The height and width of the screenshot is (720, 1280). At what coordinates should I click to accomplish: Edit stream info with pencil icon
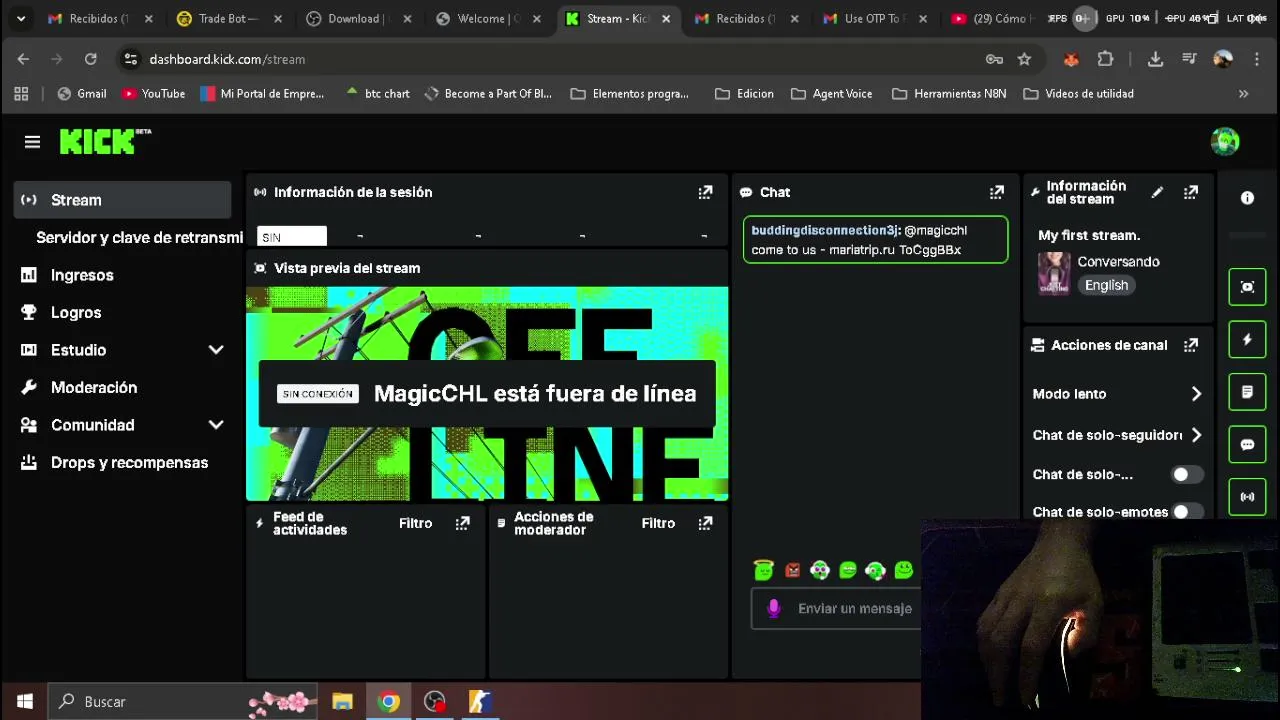coord(1157,192)
